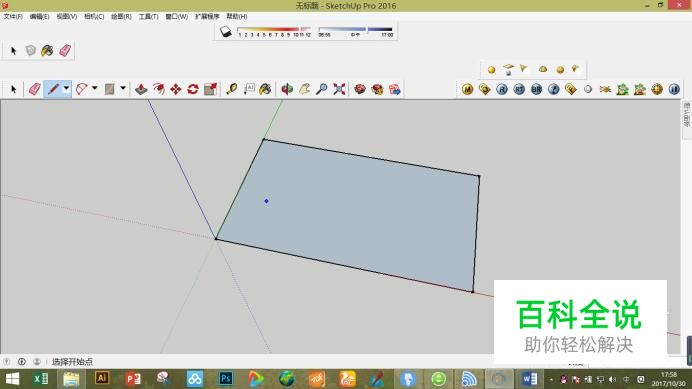This screenshot has width=692, height=389.
Task: Pick the Rectangle shape tool
Action: pos(109,89)
